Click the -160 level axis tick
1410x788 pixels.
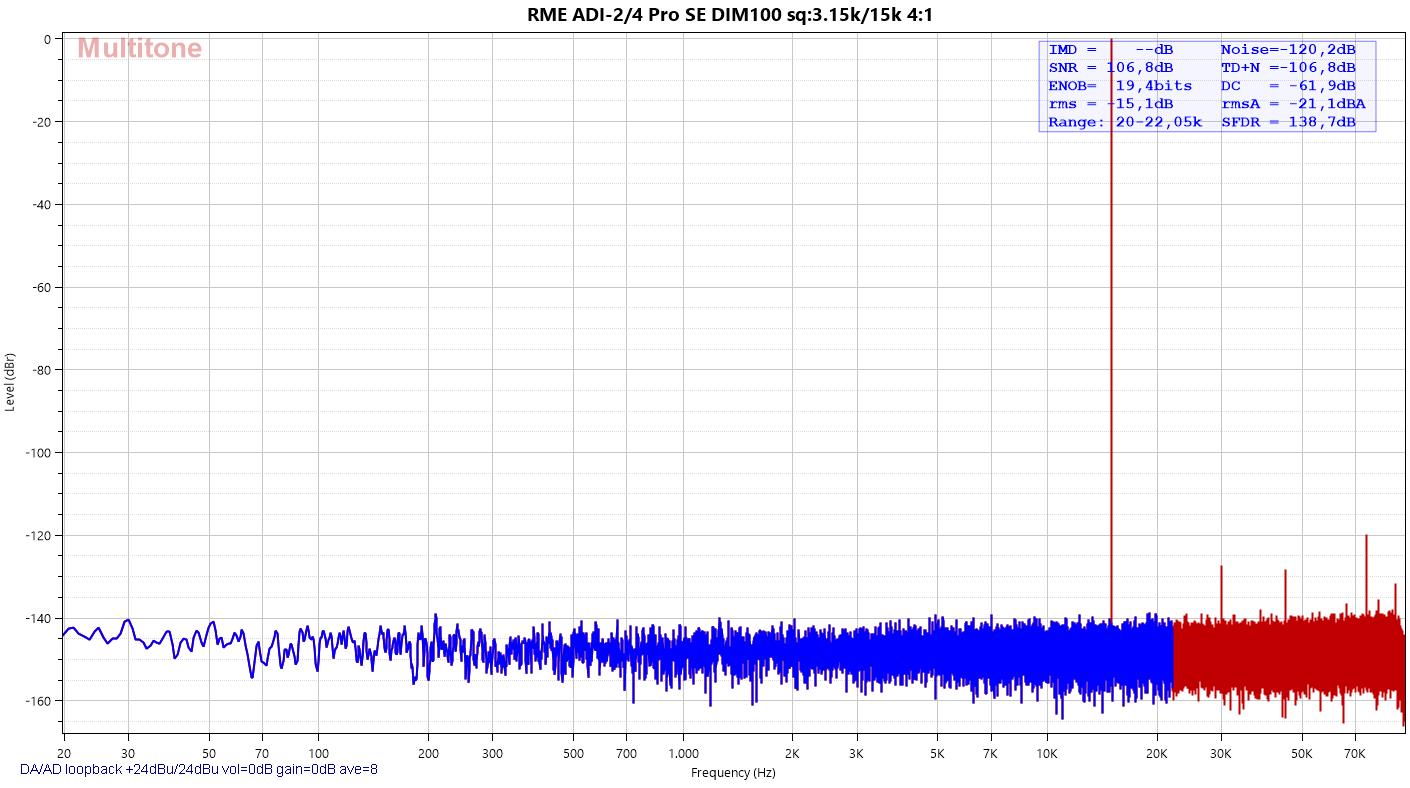point(38,700)
